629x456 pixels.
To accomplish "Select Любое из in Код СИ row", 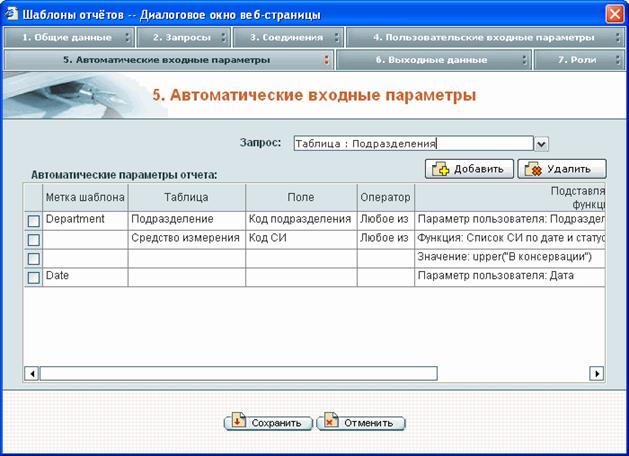I will click(386, 239).
